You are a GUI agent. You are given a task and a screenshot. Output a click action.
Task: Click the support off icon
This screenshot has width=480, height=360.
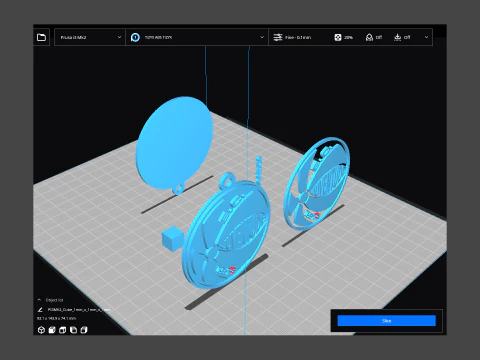pos(369,37)
